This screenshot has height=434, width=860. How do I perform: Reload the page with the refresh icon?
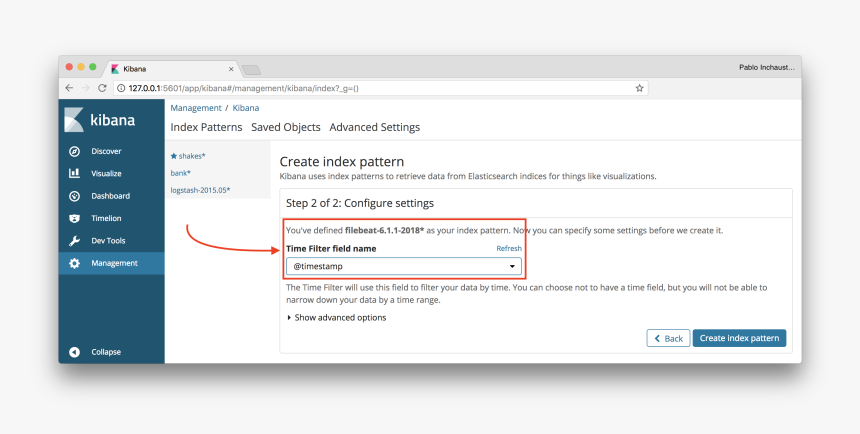pyautogui.click(x=102, y=88)
